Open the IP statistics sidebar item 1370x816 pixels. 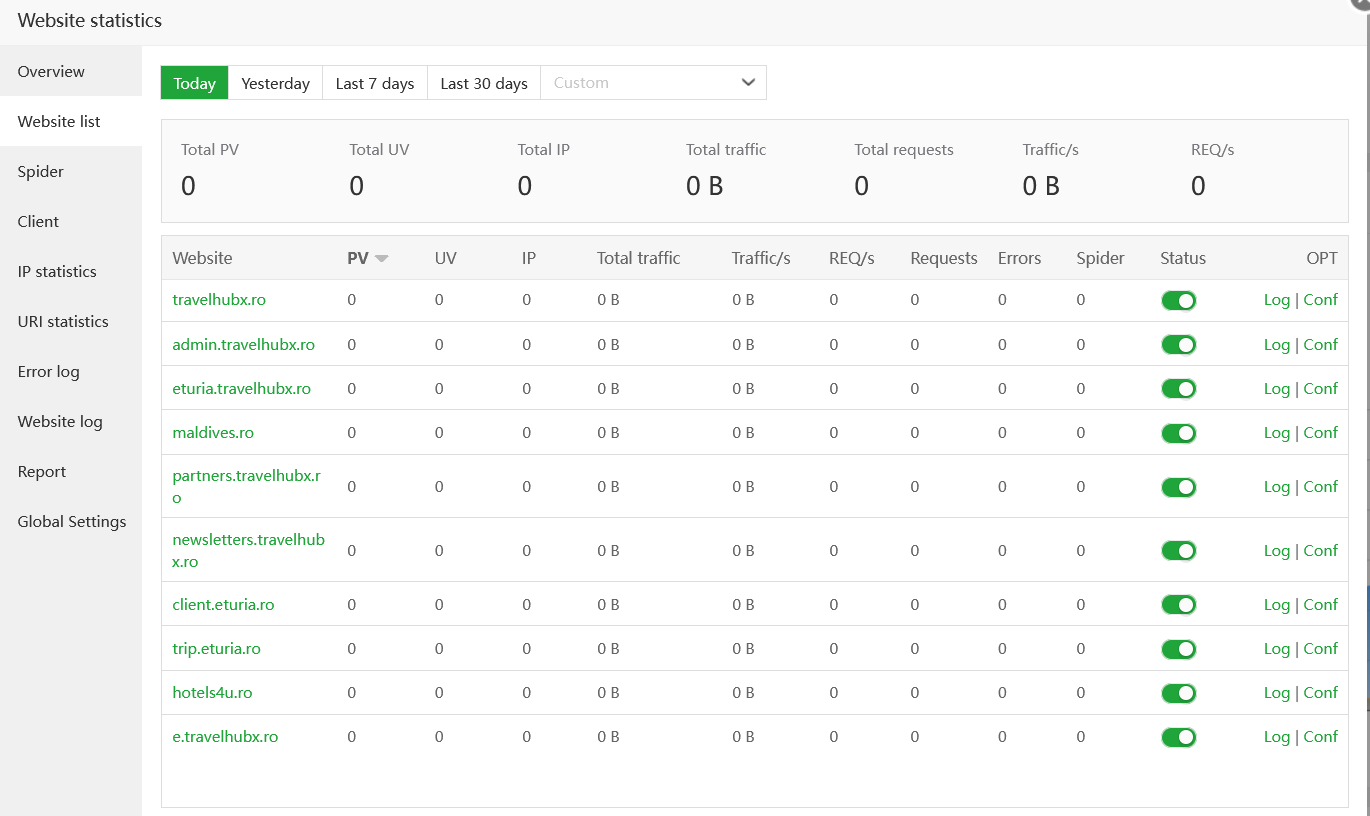tap(57, 272)
